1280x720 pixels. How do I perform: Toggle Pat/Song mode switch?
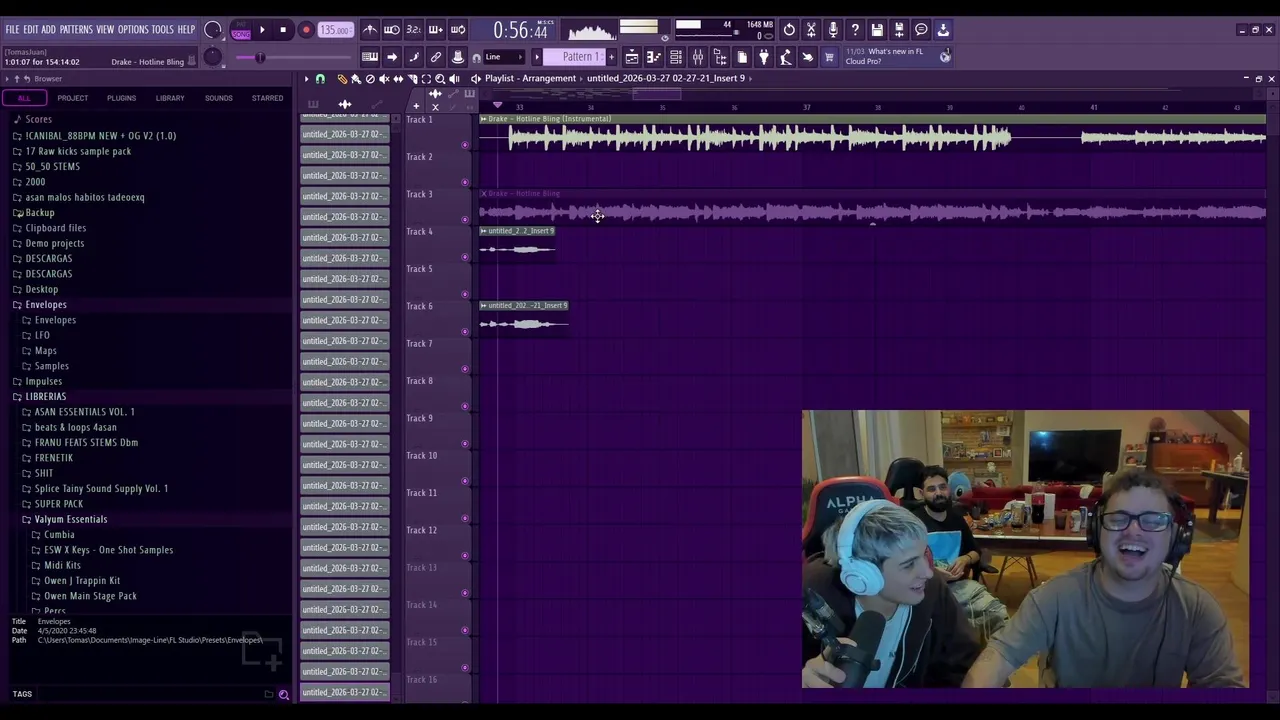pos(241,32)
